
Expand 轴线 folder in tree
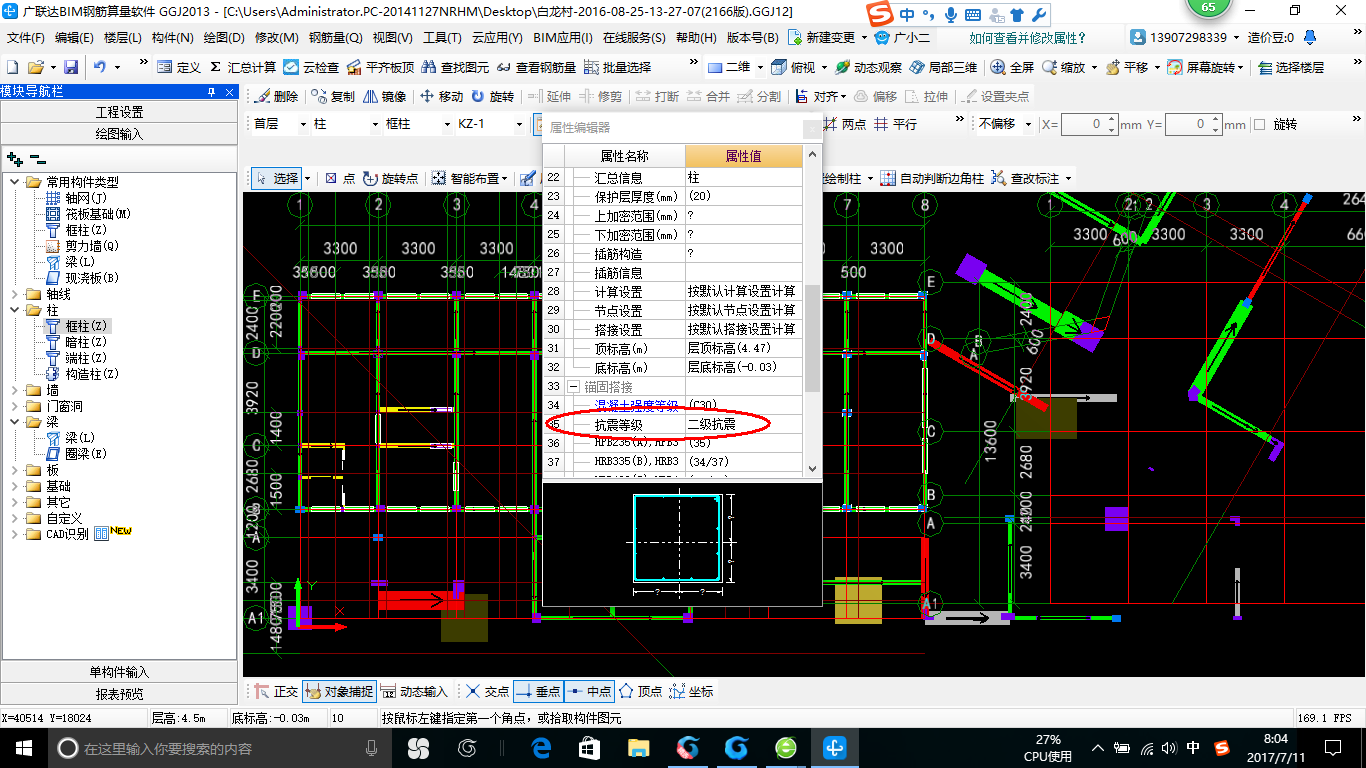pos(16,294)
